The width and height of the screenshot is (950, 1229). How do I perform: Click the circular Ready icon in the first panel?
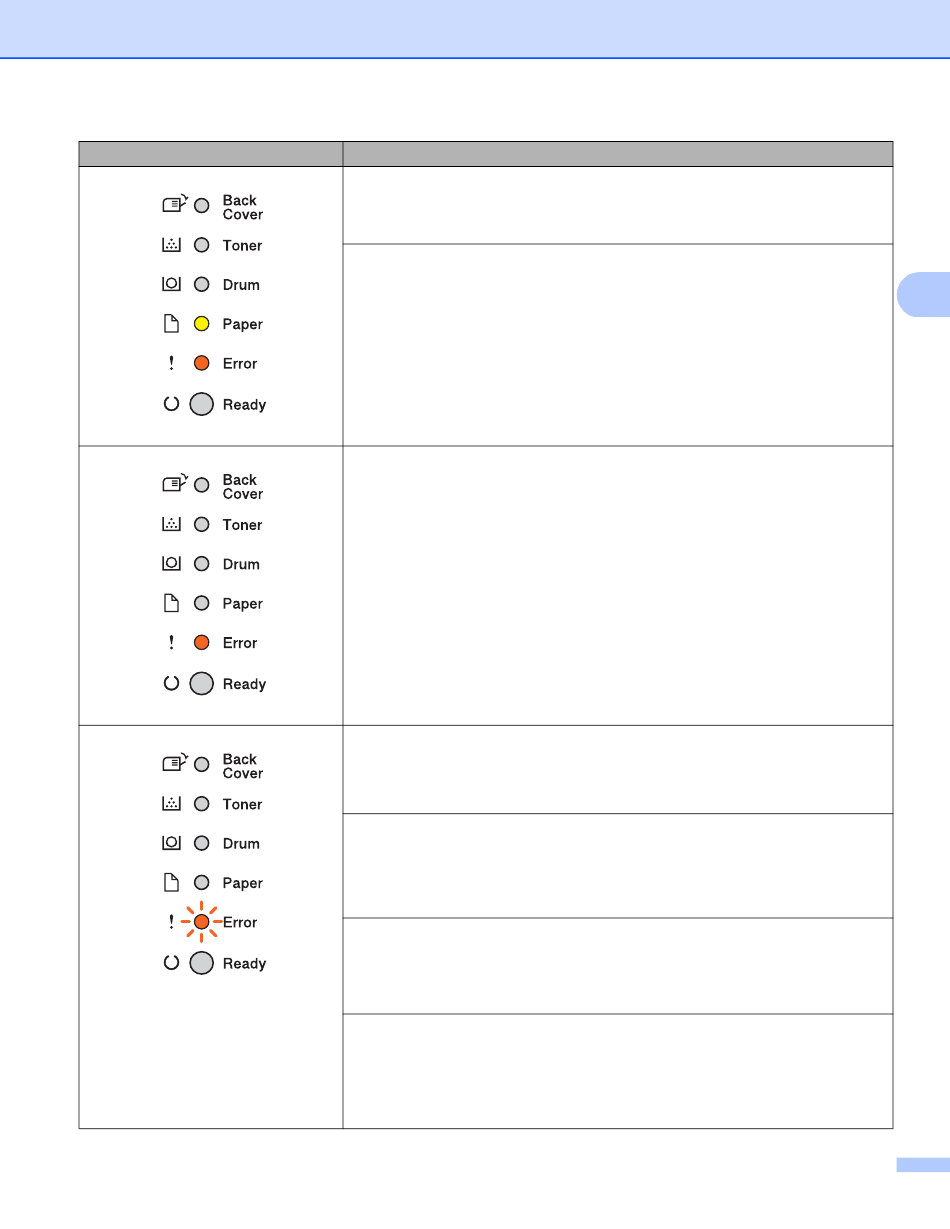[171, 404]
